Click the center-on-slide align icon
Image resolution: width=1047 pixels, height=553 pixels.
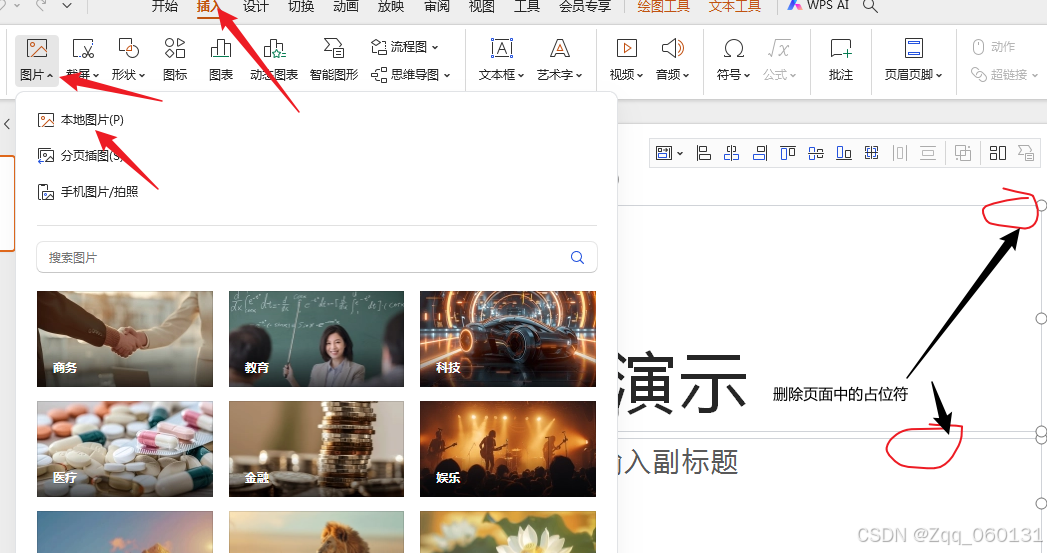pyautogui.click(x=871, y=153)
